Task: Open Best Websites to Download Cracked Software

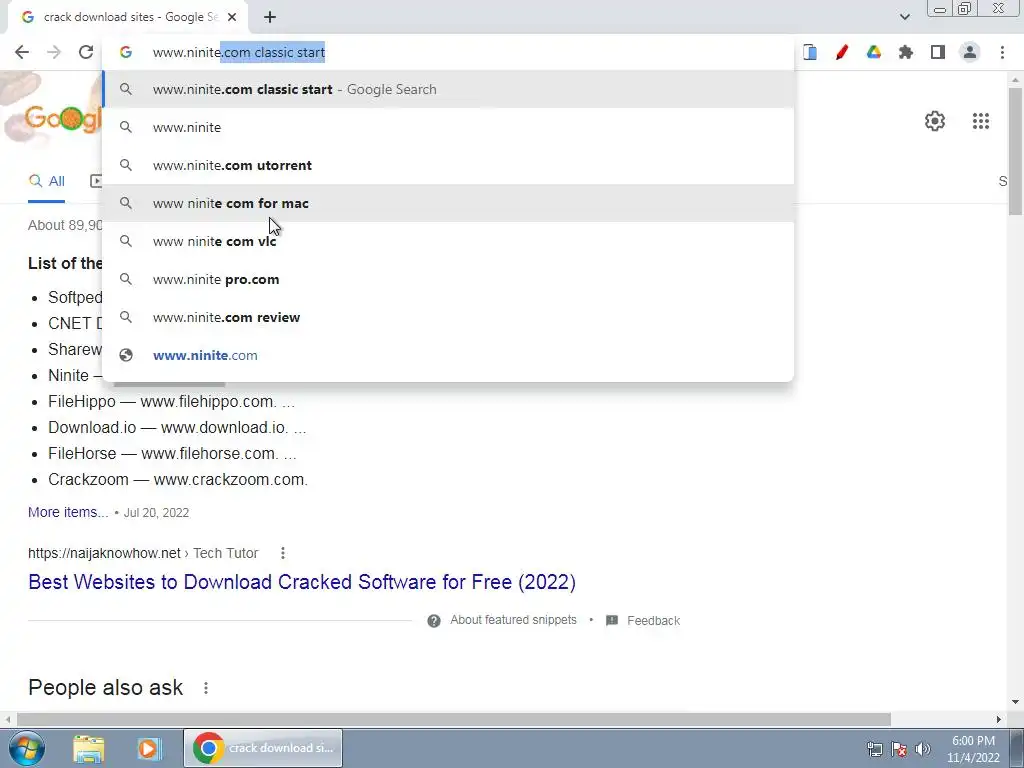Action: pyautogui.click(x=302, y=582)
